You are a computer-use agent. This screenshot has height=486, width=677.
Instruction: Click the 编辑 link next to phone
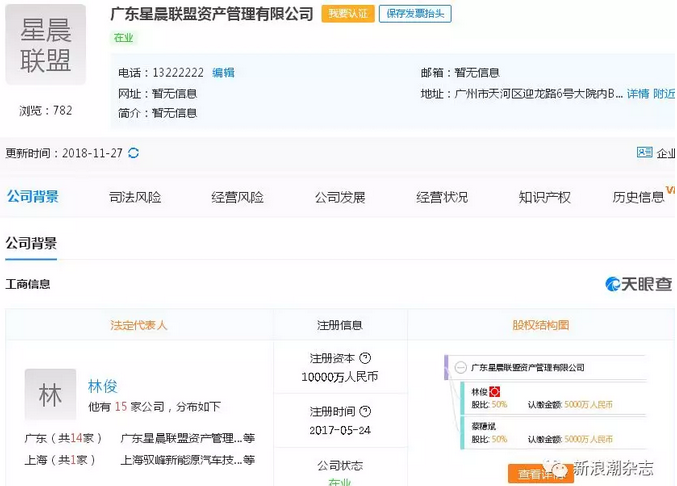pyautogui.click(x=223, y=73)
